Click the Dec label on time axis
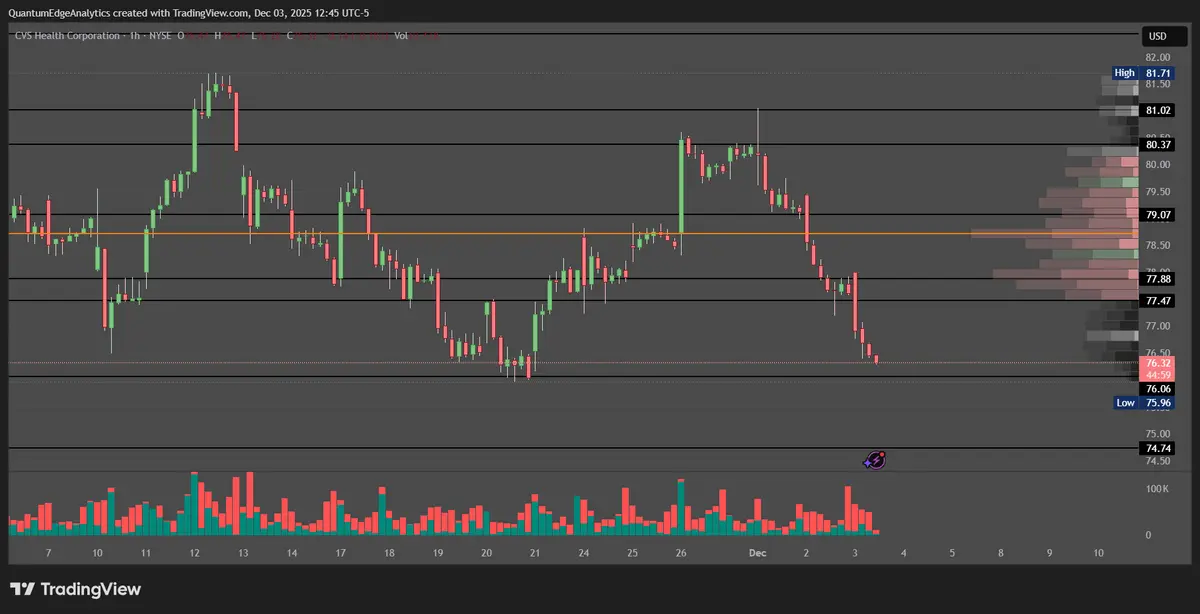The height and width of the screenshot is (614, 1200). [758, 552]
